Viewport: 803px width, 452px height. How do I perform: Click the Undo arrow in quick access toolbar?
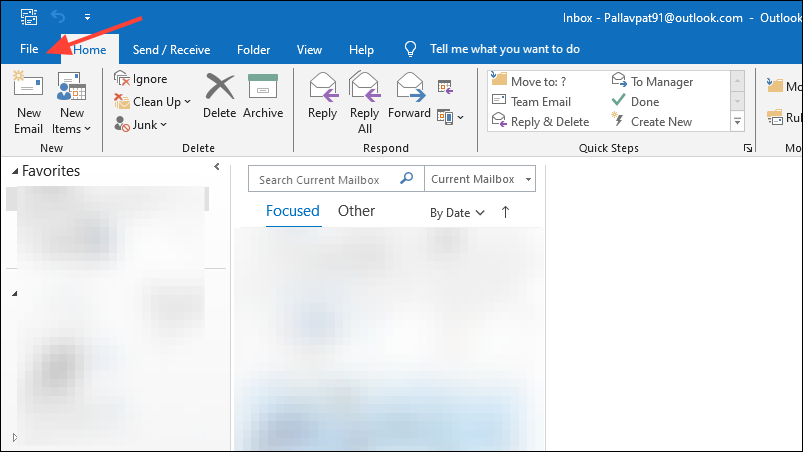point(58,17)
